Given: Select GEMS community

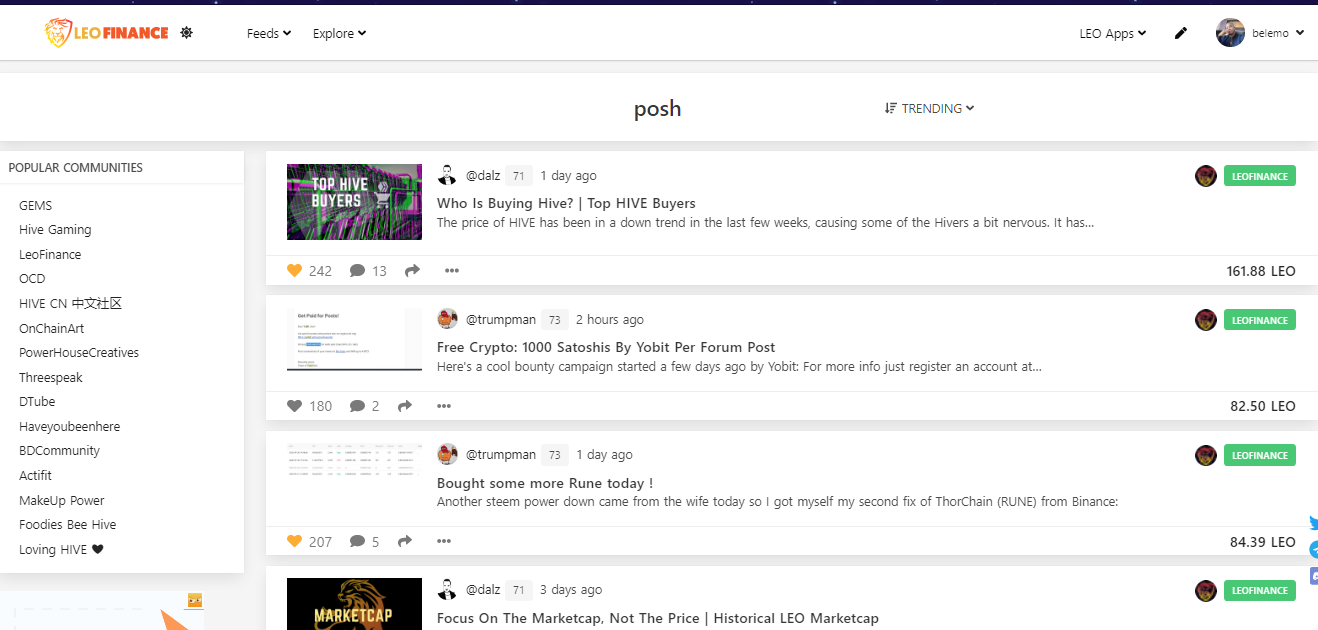Looking at the screenshot, I should 35,205.
